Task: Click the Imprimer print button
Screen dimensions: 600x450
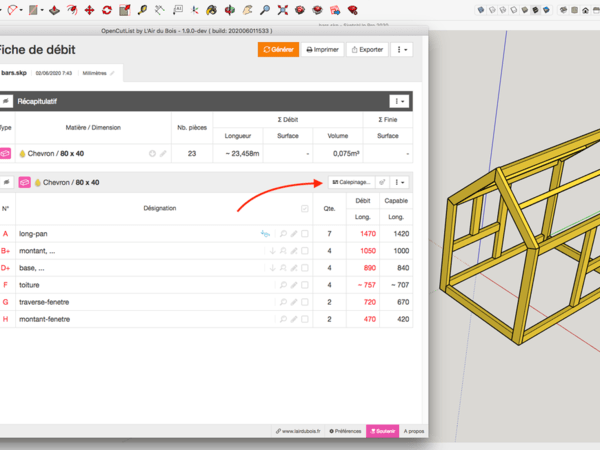Action: [x=323, y=49]
